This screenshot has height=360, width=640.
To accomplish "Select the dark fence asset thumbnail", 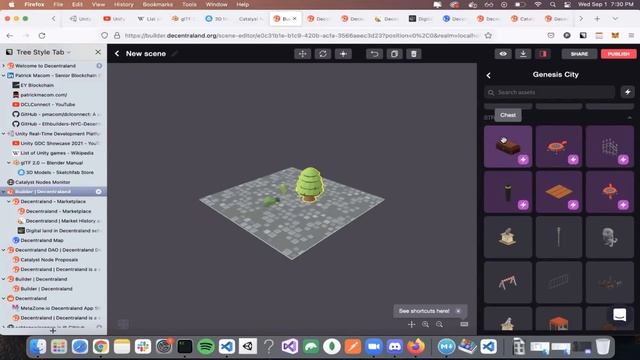I will point(558,282).
